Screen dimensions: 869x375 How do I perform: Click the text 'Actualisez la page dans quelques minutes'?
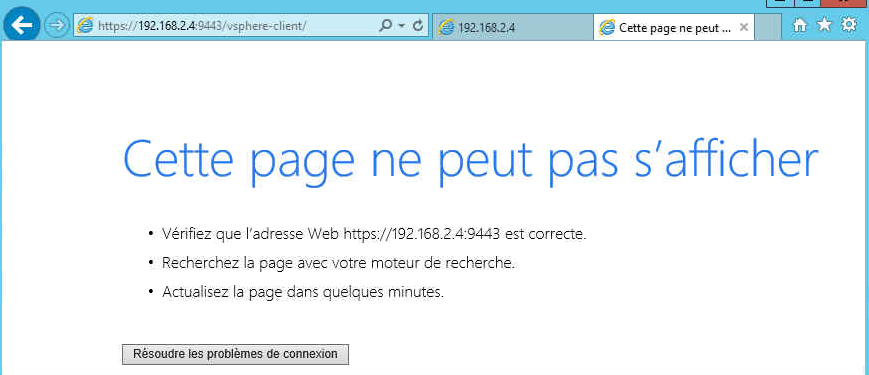click(x=303, y=292)
